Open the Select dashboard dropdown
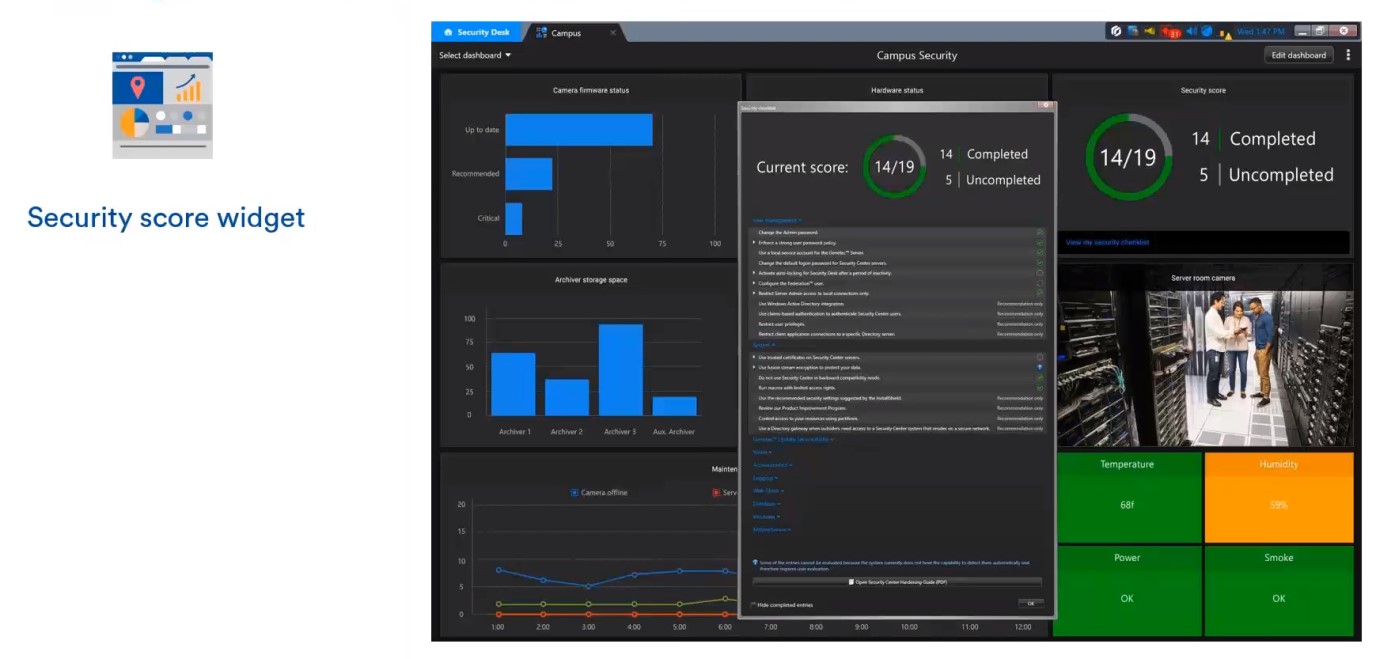The width and height of the screenshot is (1376, 659). 475,55
